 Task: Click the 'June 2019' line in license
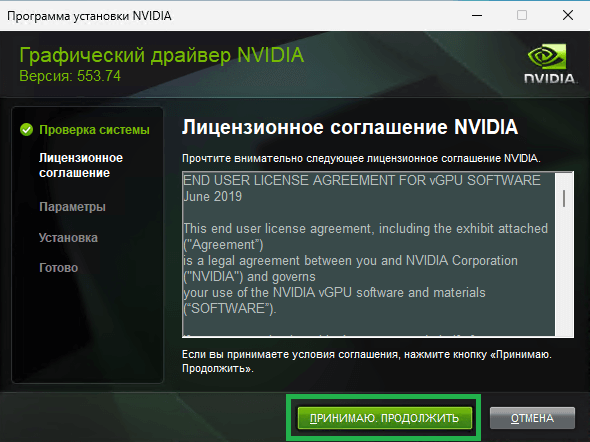[213, 196]
